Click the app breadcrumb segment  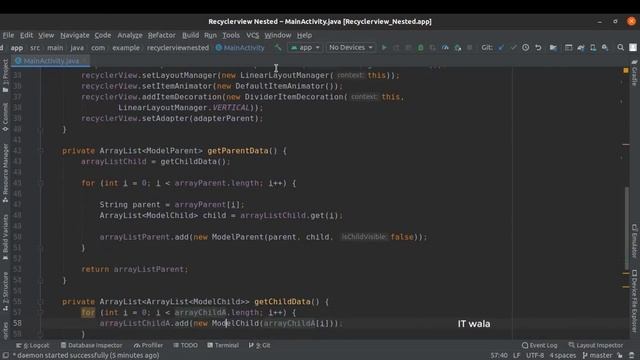point(17,47)
